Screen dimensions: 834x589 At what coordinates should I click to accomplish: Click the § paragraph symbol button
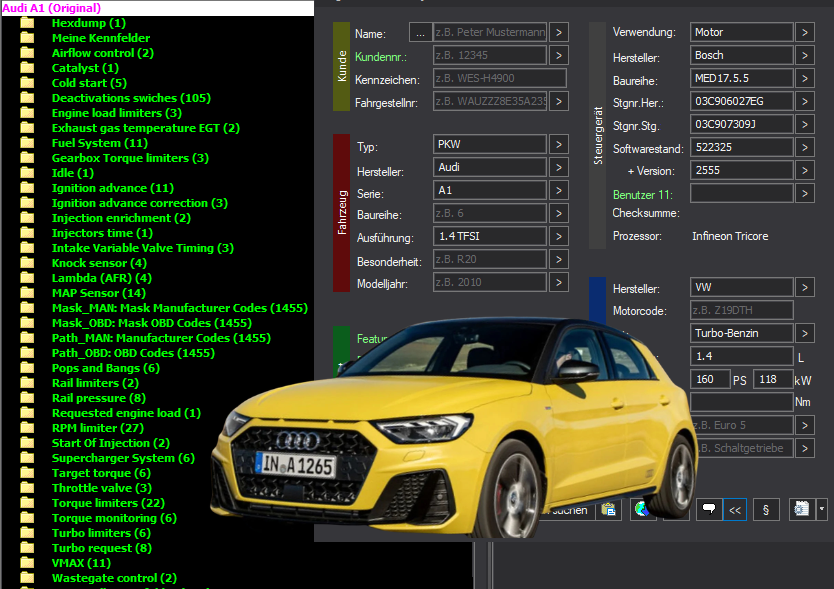pyautogui.click(x=766, y=510)
